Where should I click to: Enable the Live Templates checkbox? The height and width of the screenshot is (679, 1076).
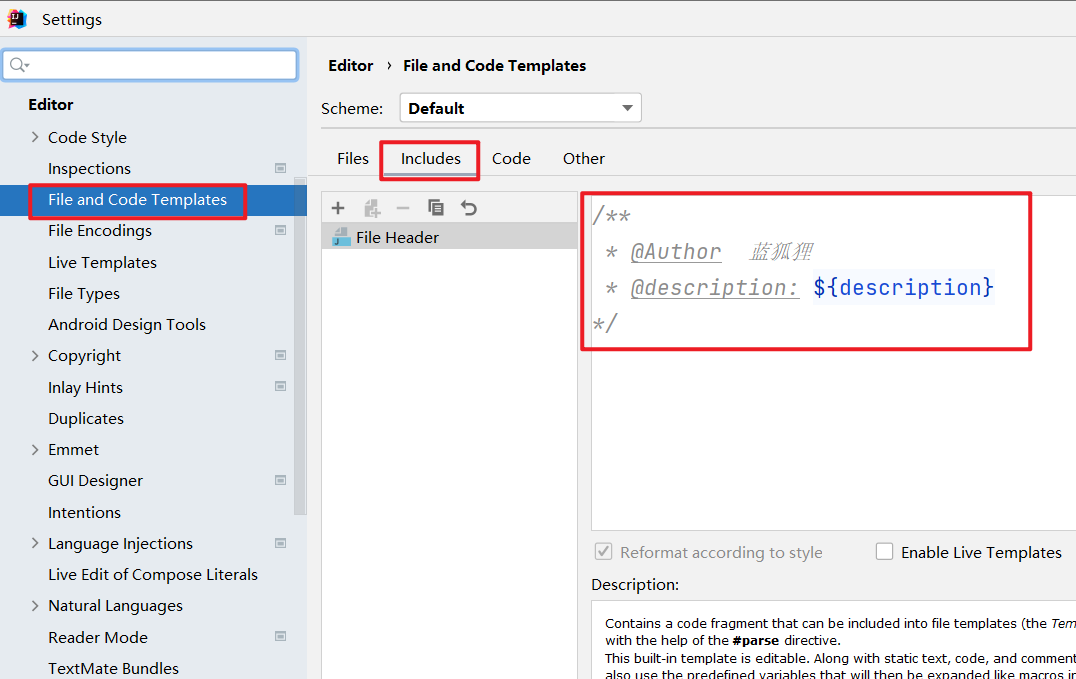[x=884, y=552]
